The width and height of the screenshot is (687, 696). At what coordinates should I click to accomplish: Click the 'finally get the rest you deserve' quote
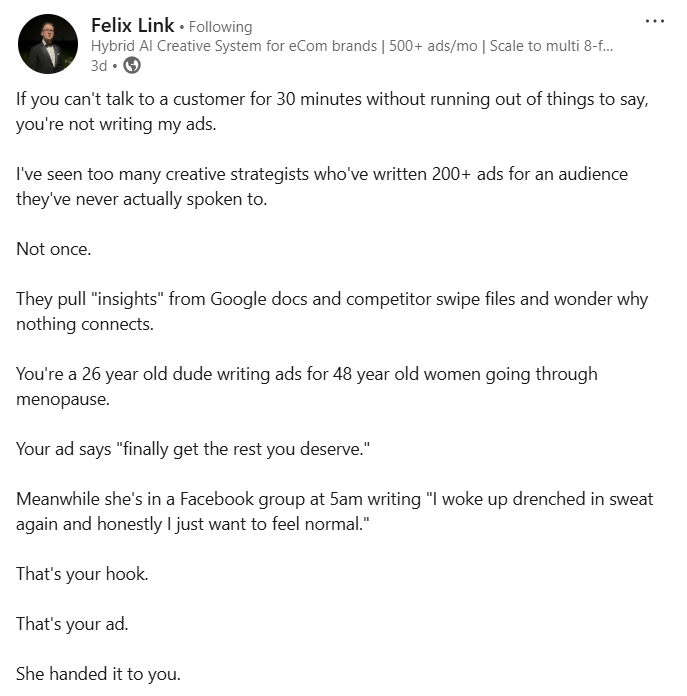point(244,449)
